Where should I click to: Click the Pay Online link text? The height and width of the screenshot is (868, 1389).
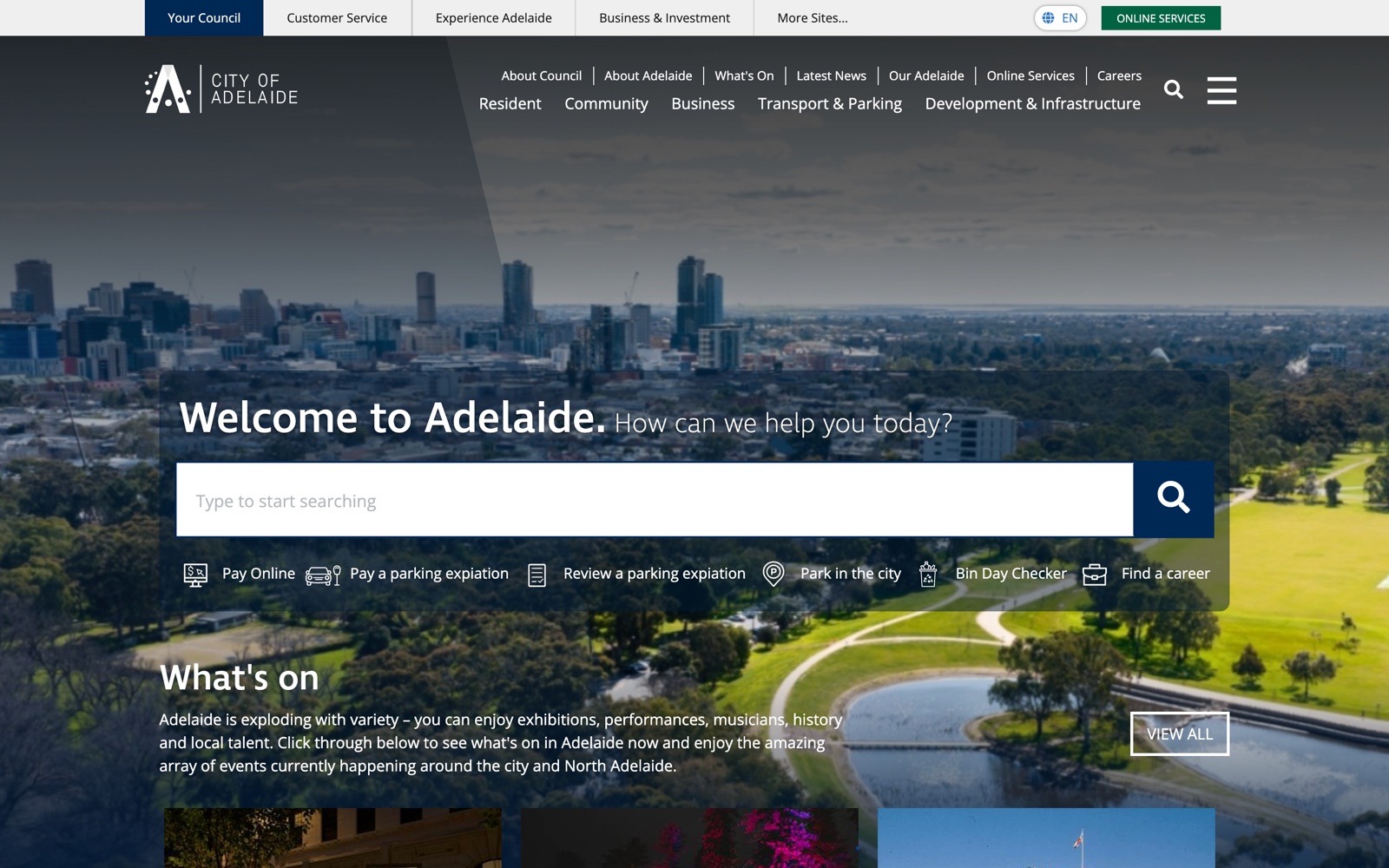259,574
